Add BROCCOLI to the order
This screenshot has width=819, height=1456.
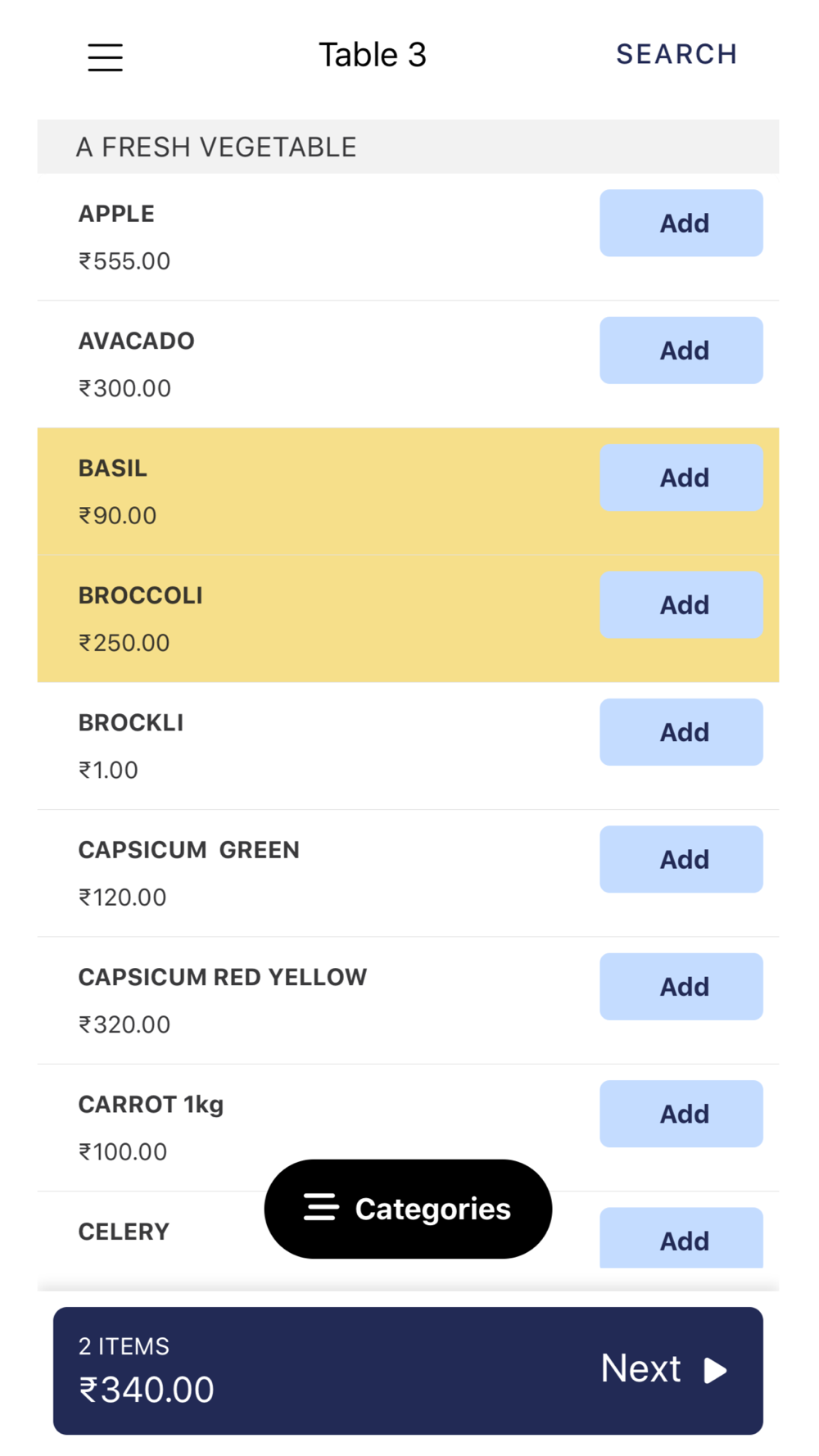pyautogui.click(x=681, y=605)
